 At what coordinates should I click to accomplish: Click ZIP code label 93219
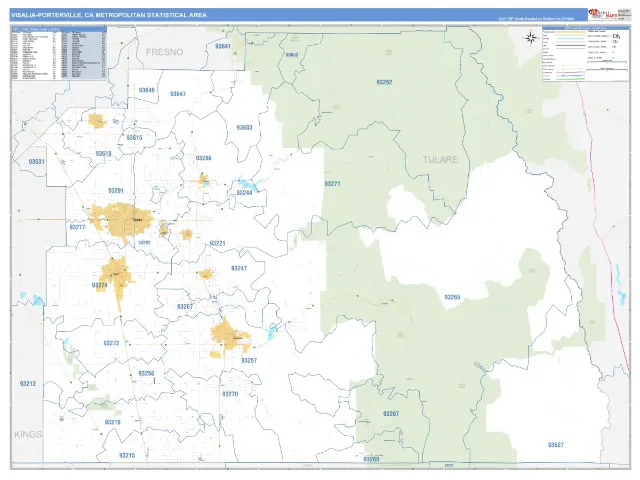coord(112,422)
